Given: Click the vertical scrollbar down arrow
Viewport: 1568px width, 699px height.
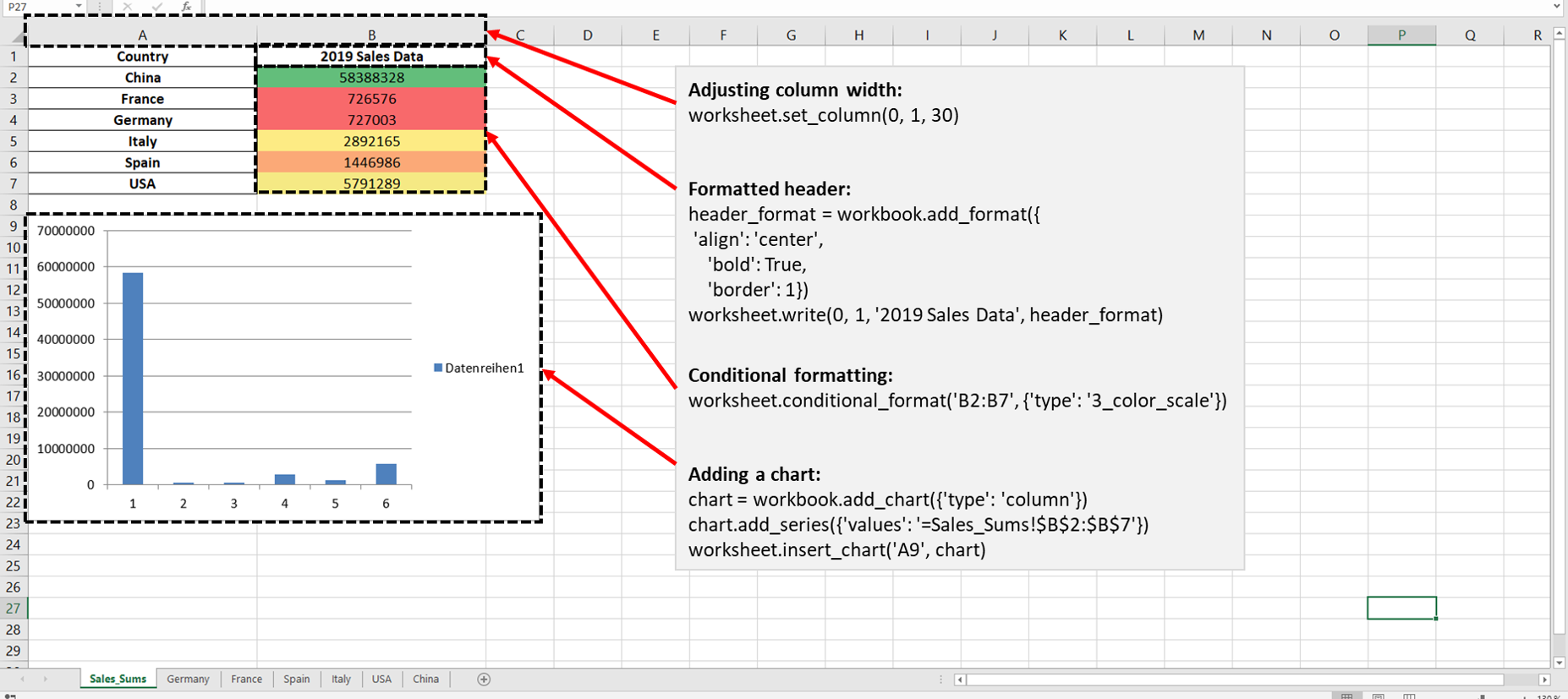Looking at the screenshot, I should (x=1560, y=663).
